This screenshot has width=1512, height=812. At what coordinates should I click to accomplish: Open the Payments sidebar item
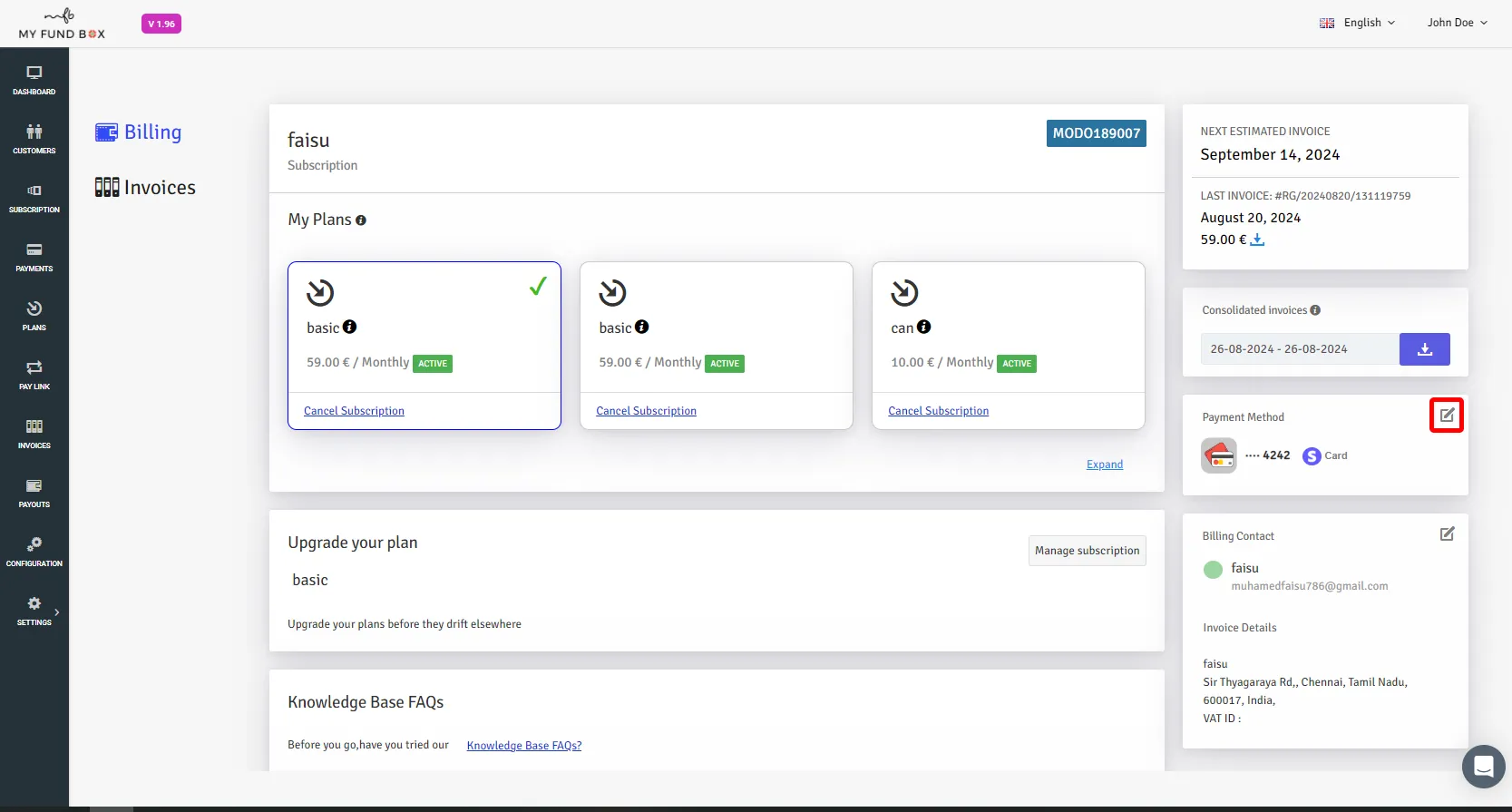(34, 257)
